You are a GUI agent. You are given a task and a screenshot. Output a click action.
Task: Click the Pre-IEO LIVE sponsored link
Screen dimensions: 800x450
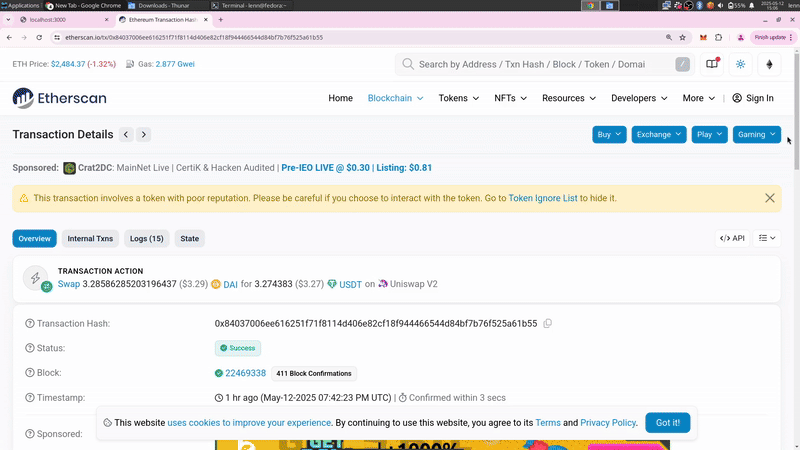(357, 168)
